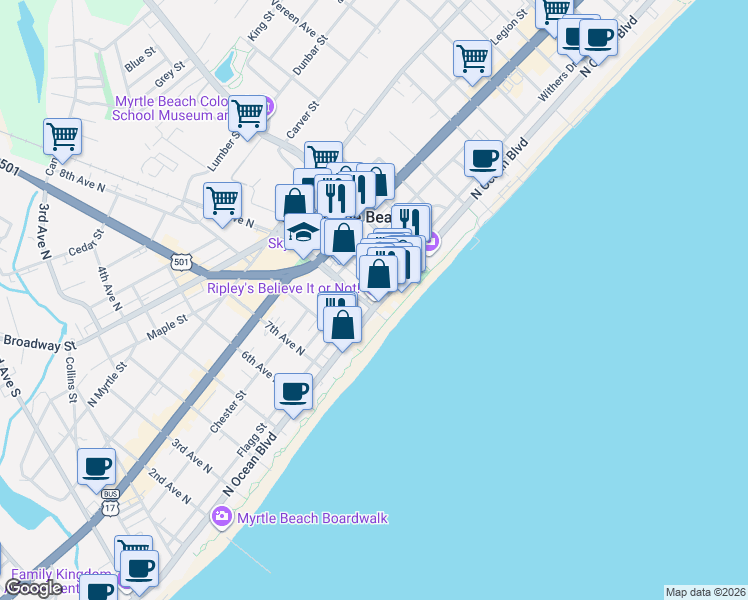This screenshot has width=748, height=600.
Task: Click the coffee cup marker beside Family Kingdom
Action: tap(139, 569)
